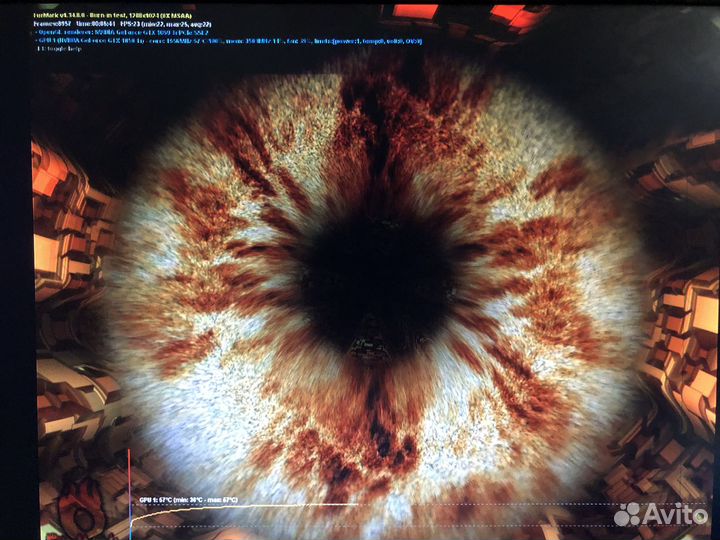The height and width of the screenshot is (540, 720).
Task: Click the orange block pattern on right edge
Action: point(690,320)
